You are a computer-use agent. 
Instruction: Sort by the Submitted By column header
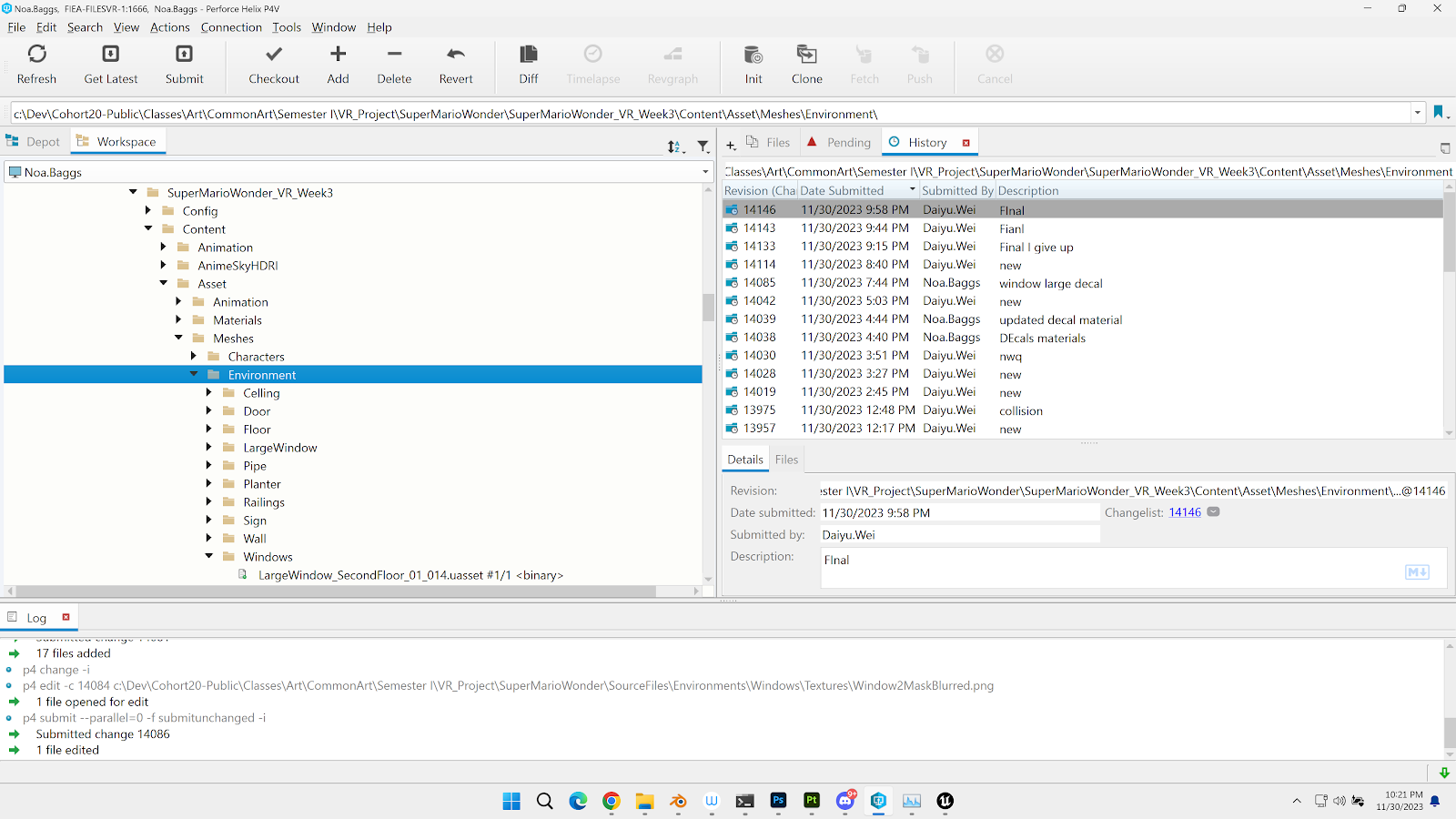[x=958, y=190]
